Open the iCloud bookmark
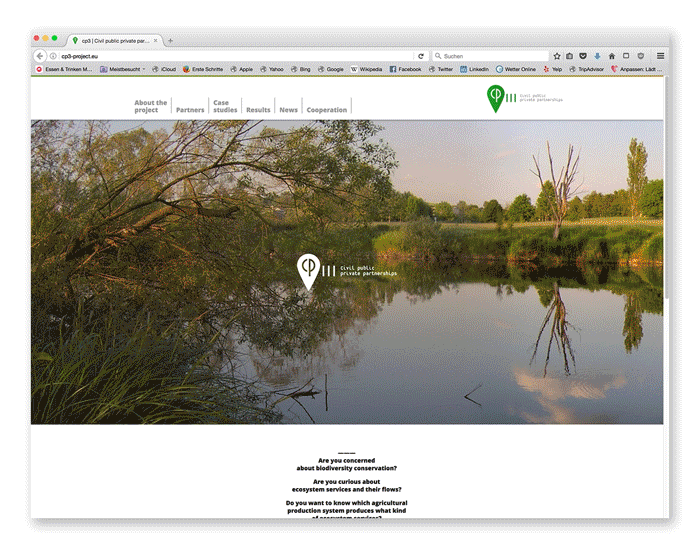 tap(164, 69)
